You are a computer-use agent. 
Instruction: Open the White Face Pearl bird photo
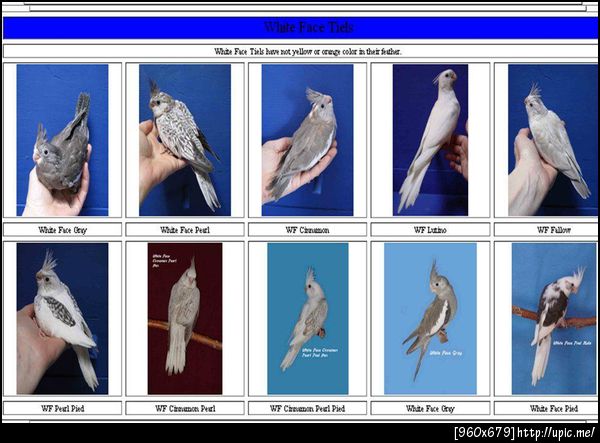point(185,140)
